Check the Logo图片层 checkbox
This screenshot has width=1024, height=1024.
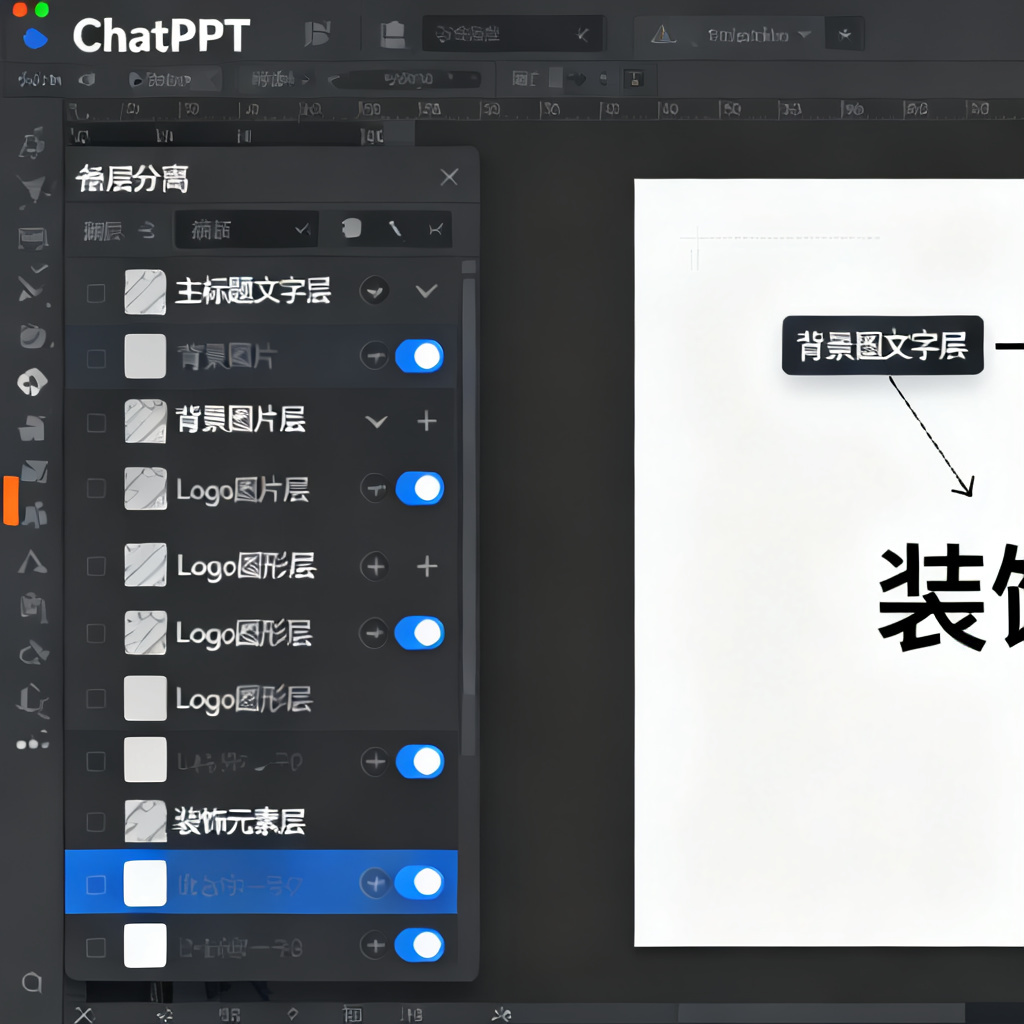point(96,488)
